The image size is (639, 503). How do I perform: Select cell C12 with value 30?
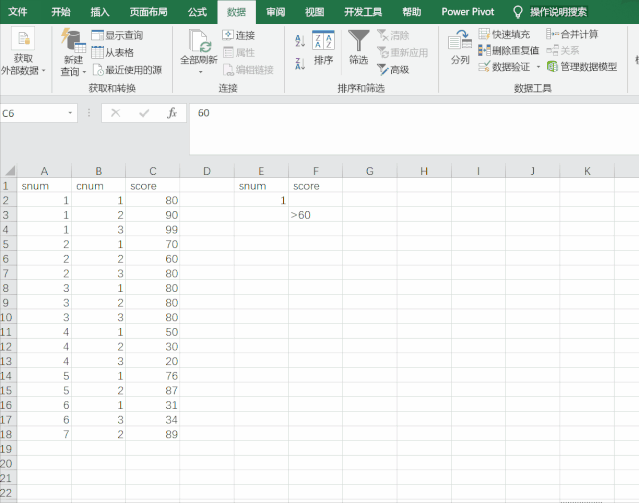click(152, 346)
